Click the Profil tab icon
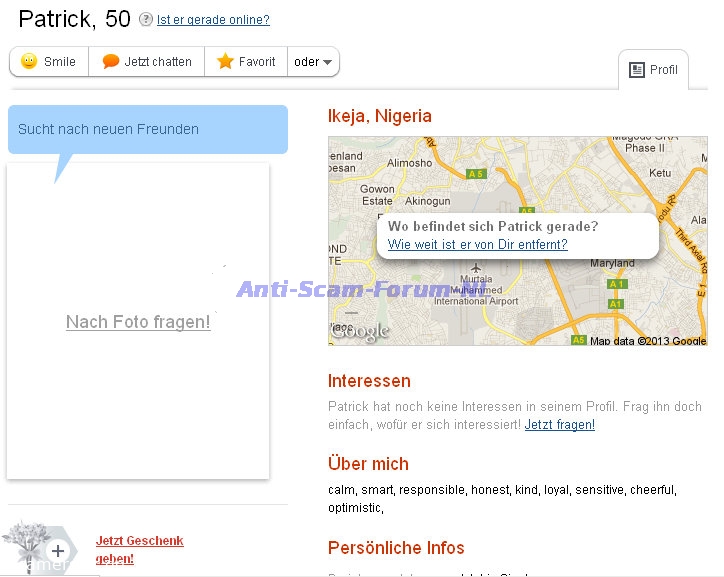The height and width of the screenshot is (577, 724). coord(637,70)
